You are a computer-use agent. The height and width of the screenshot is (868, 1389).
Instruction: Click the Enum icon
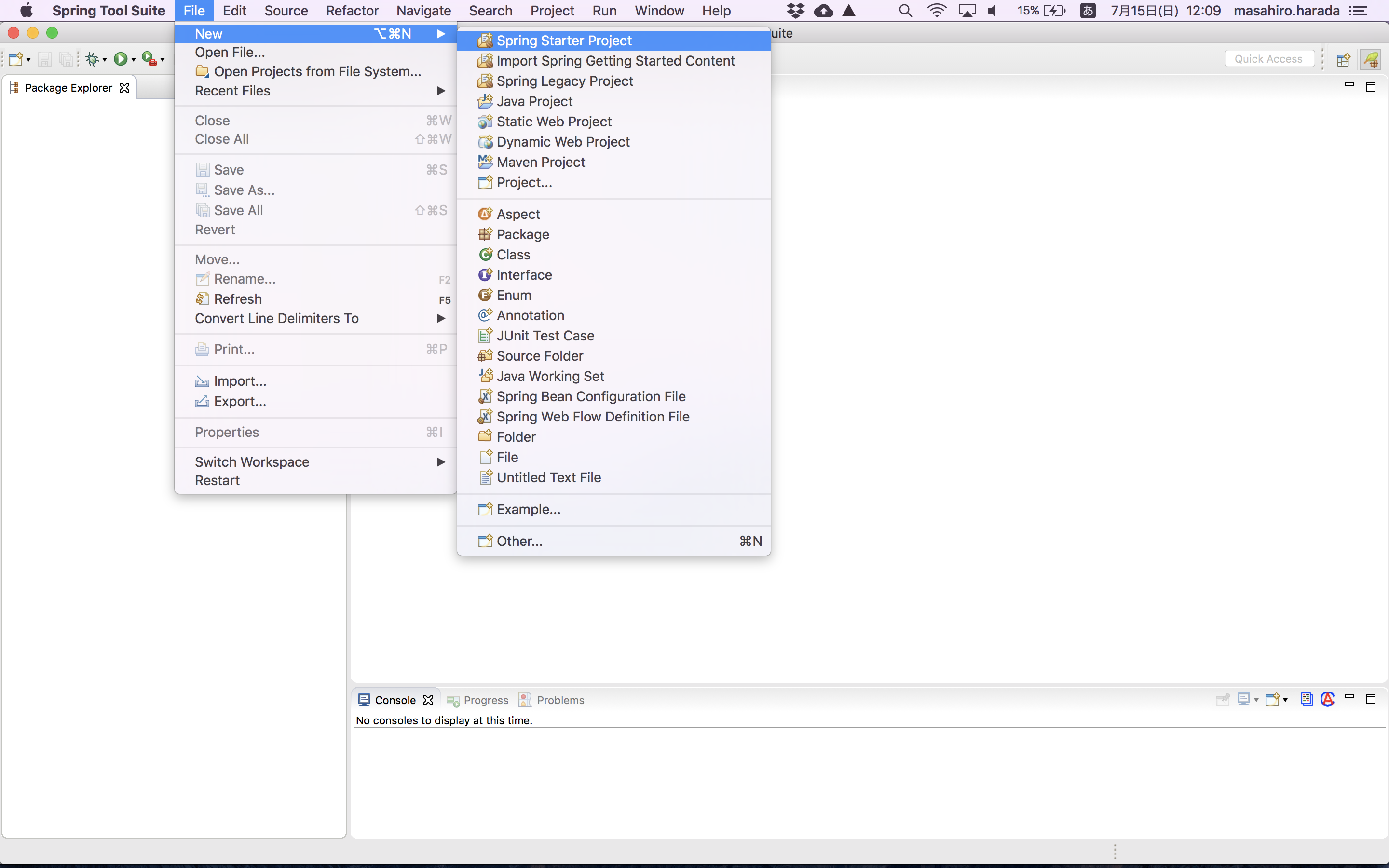pos(485,295)
